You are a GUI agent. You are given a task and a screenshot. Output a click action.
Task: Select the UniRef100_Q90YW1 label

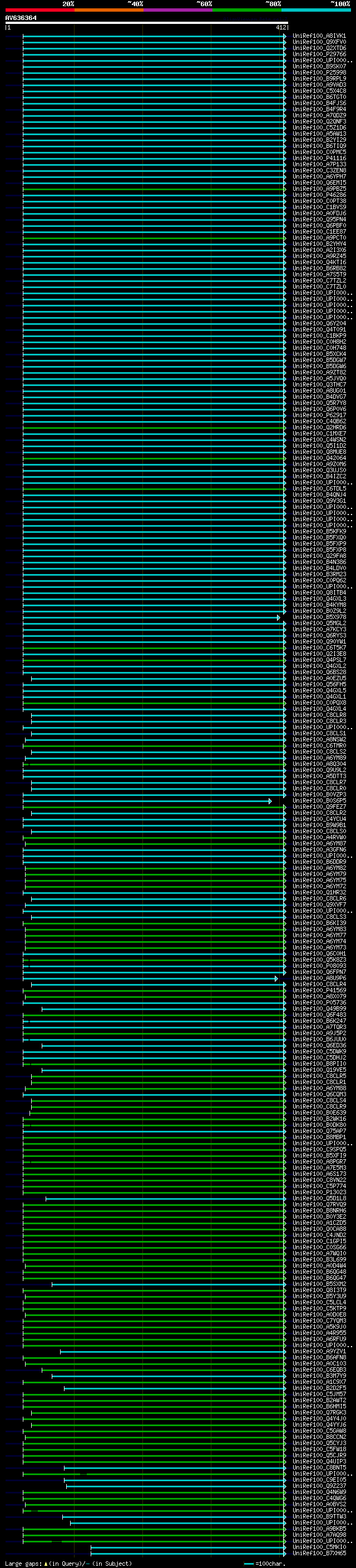[x=319, y=641]
